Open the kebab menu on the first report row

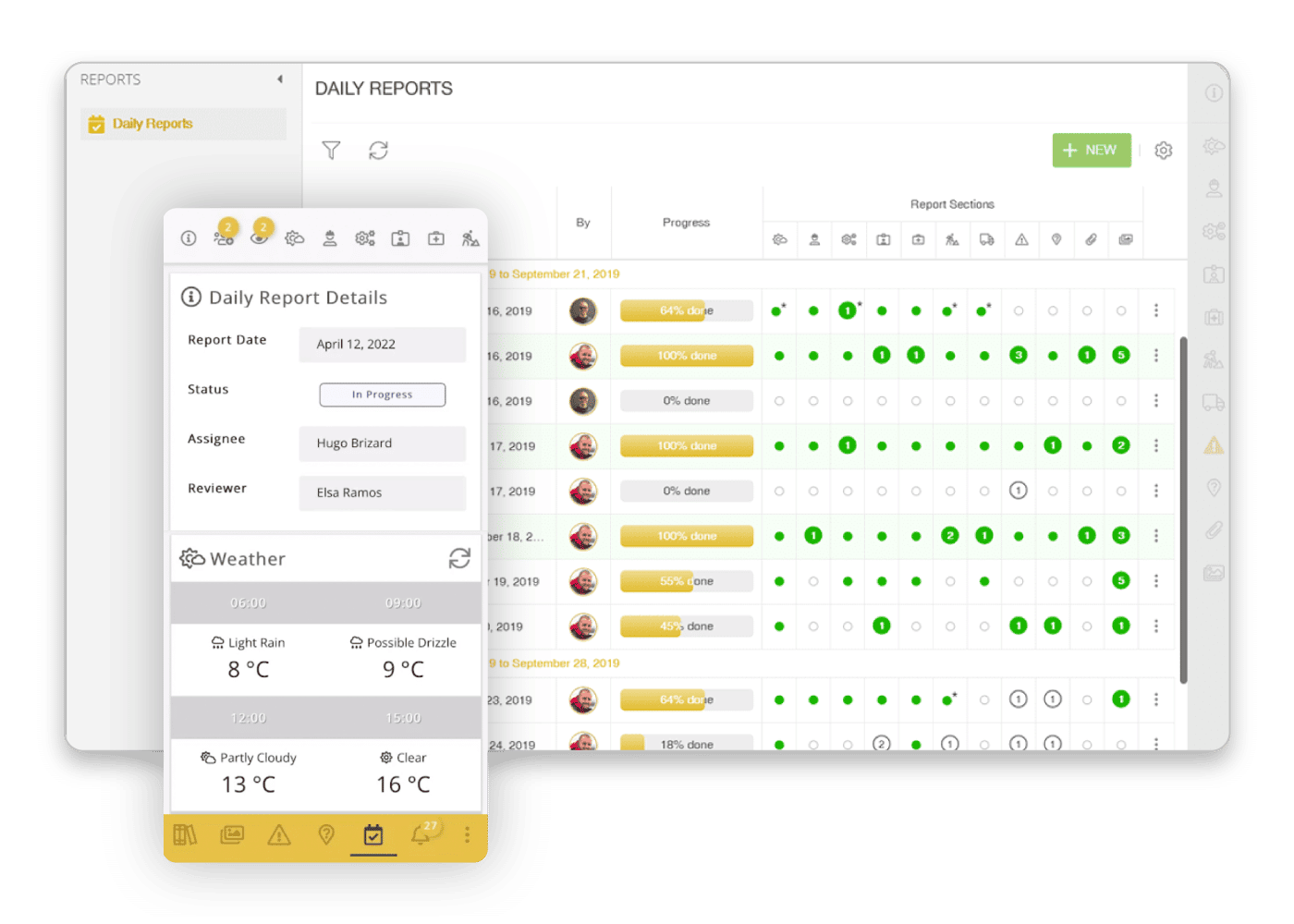point(1156,310)
